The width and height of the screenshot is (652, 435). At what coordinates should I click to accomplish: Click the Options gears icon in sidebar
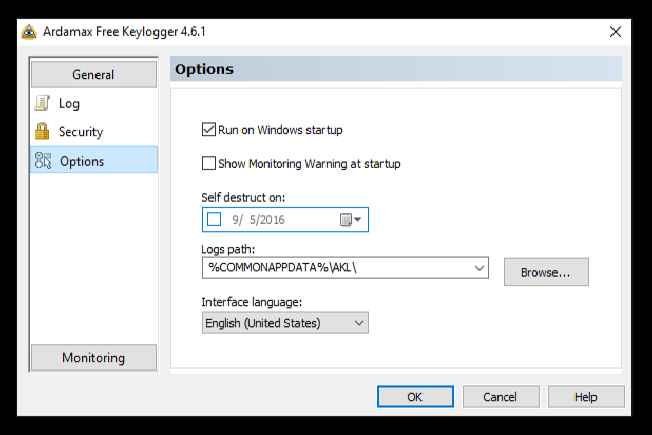[x=42, y=161]
